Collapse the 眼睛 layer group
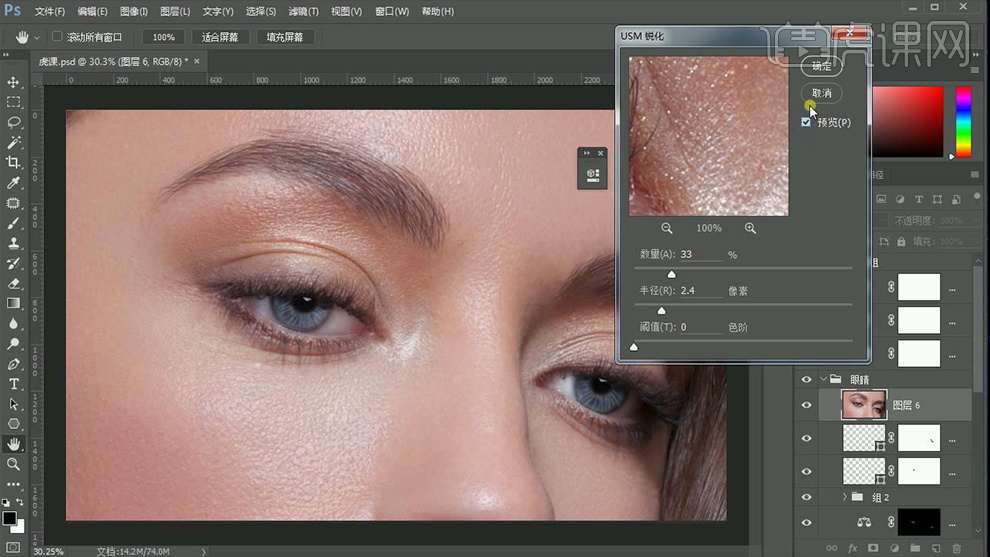Screen dimensions: 990x557 [x=824, y=379]
